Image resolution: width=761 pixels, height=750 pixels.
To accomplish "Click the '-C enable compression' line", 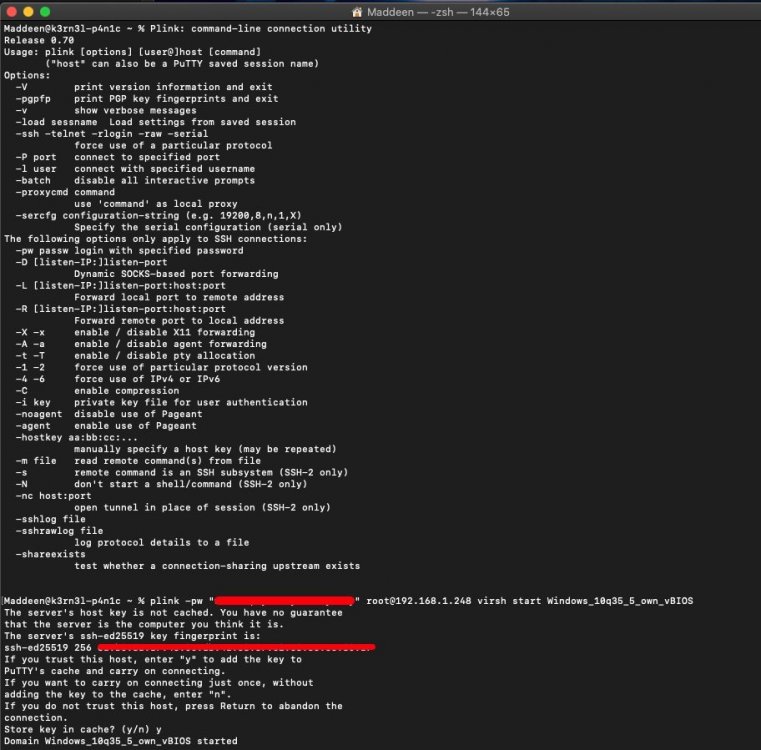I will pos(97,390).
